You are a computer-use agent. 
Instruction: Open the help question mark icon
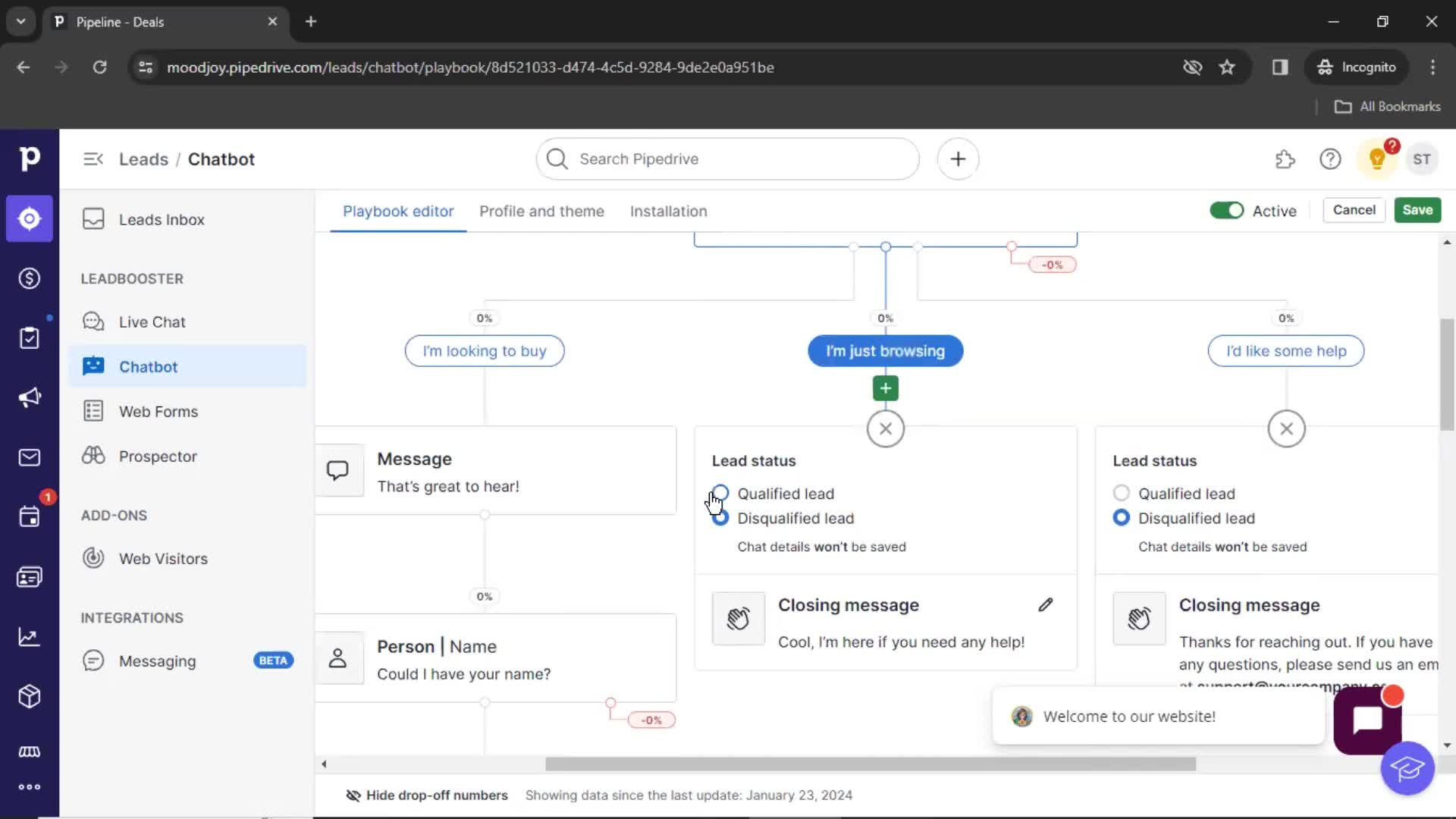tap(1330, 159)
